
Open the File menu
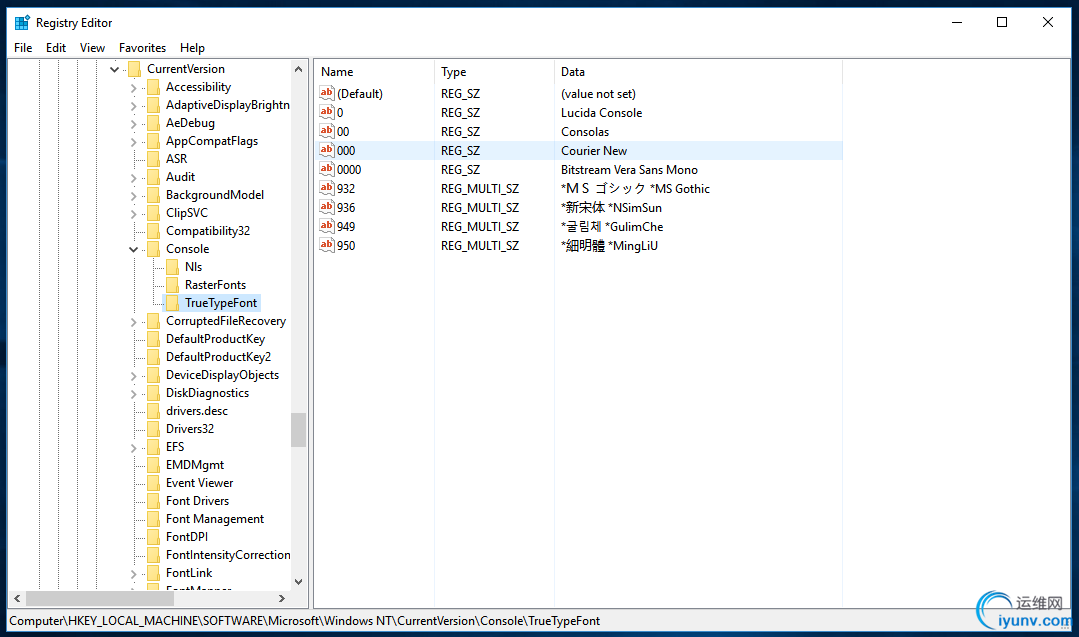click(23, 47)
